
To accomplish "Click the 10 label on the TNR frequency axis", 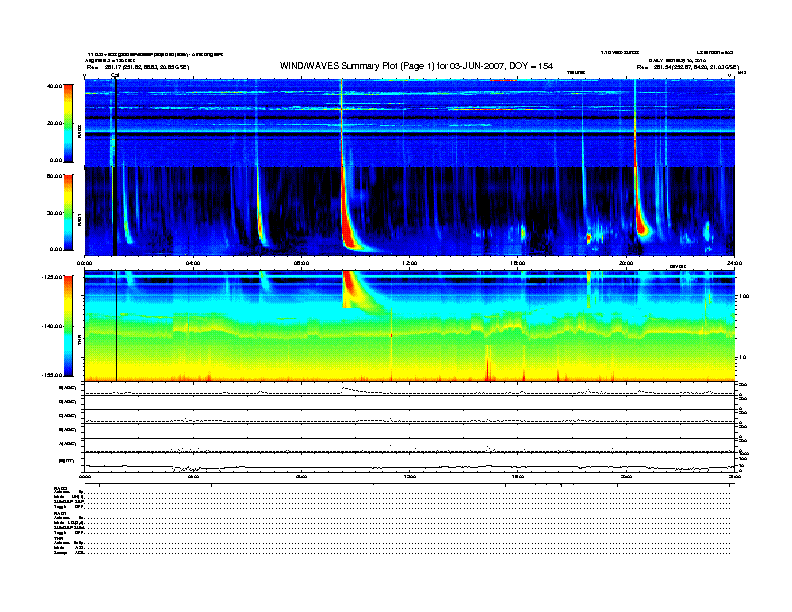I will point(741,357).
